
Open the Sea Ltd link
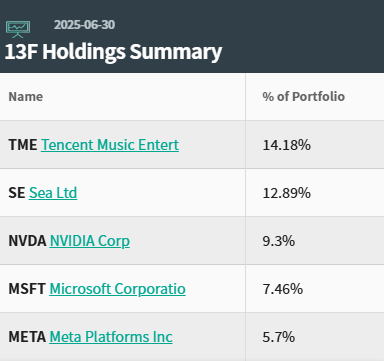[53, 193]
